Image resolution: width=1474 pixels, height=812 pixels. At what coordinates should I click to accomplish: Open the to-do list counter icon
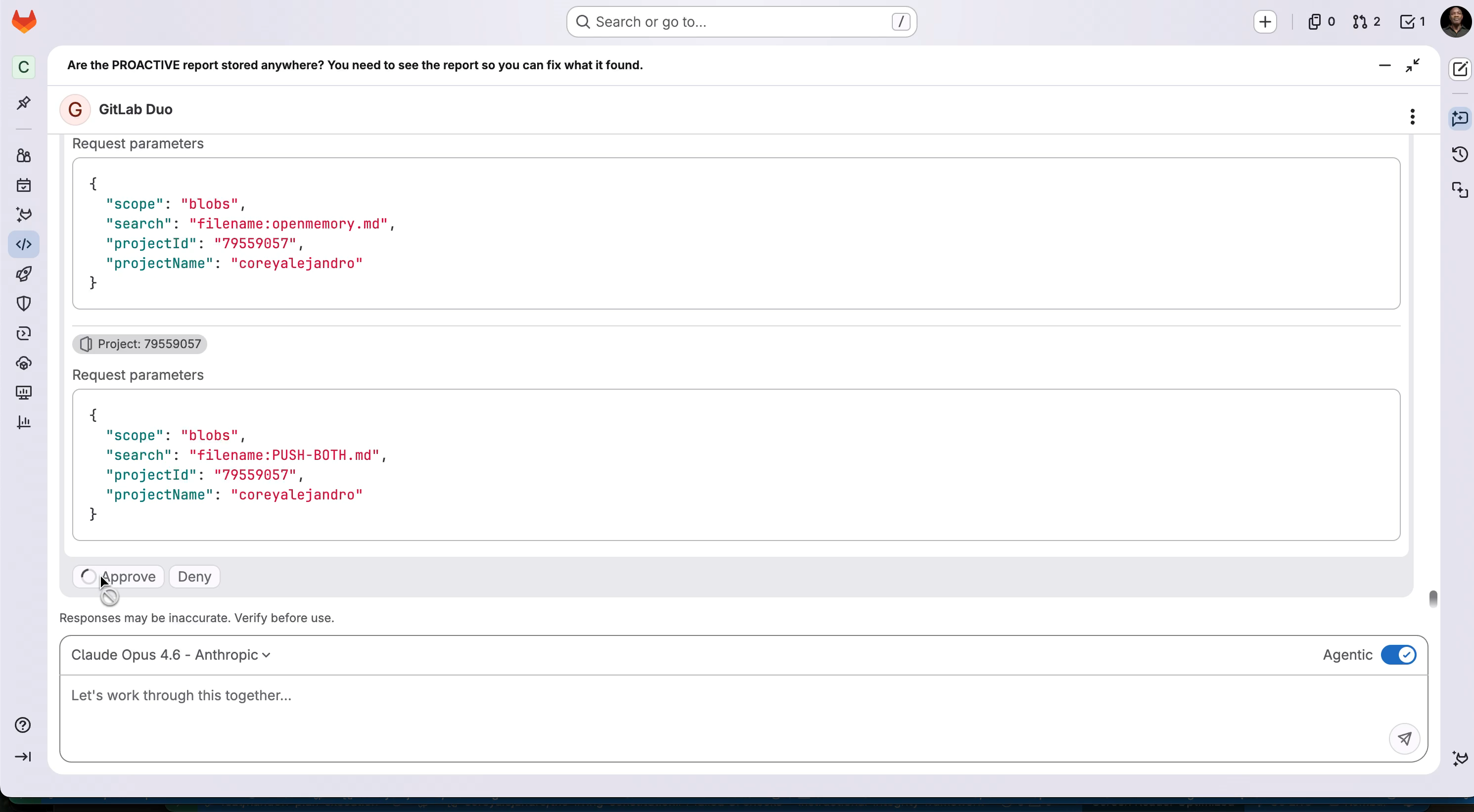pos(1412,22)
